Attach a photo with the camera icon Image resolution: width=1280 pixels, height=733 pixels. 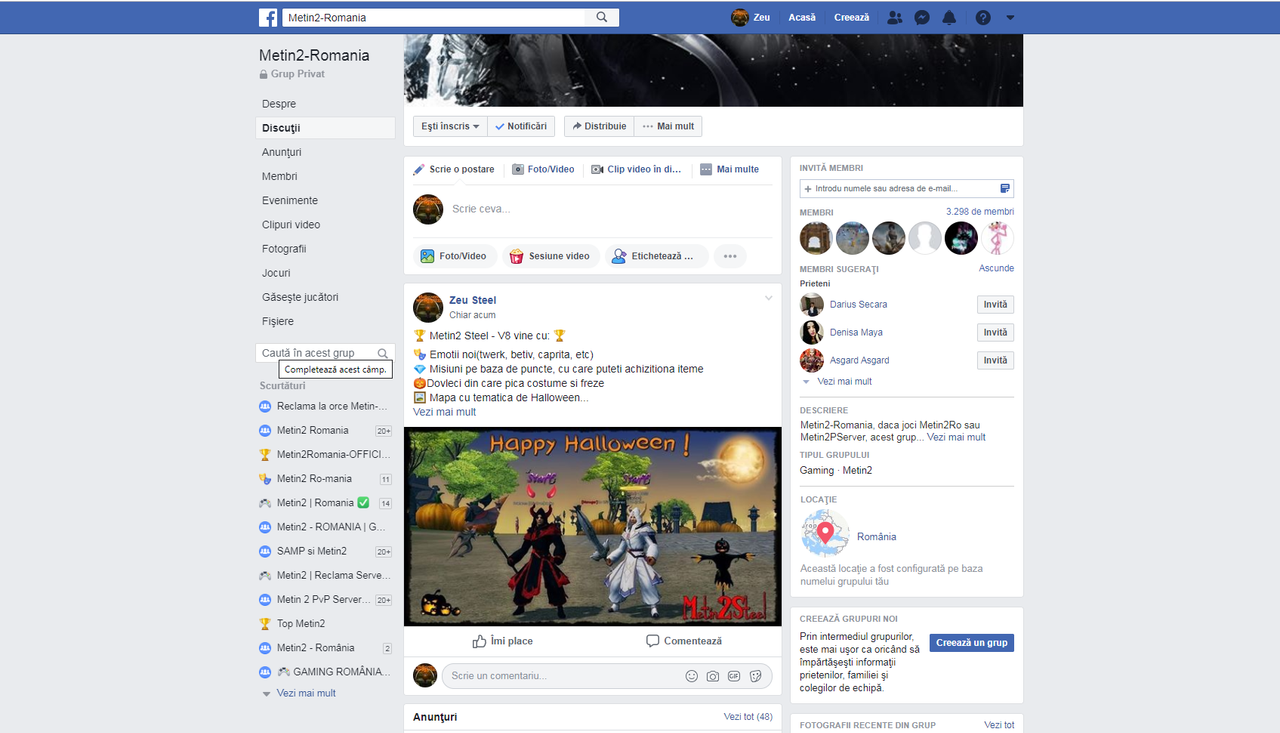(712, 676)
